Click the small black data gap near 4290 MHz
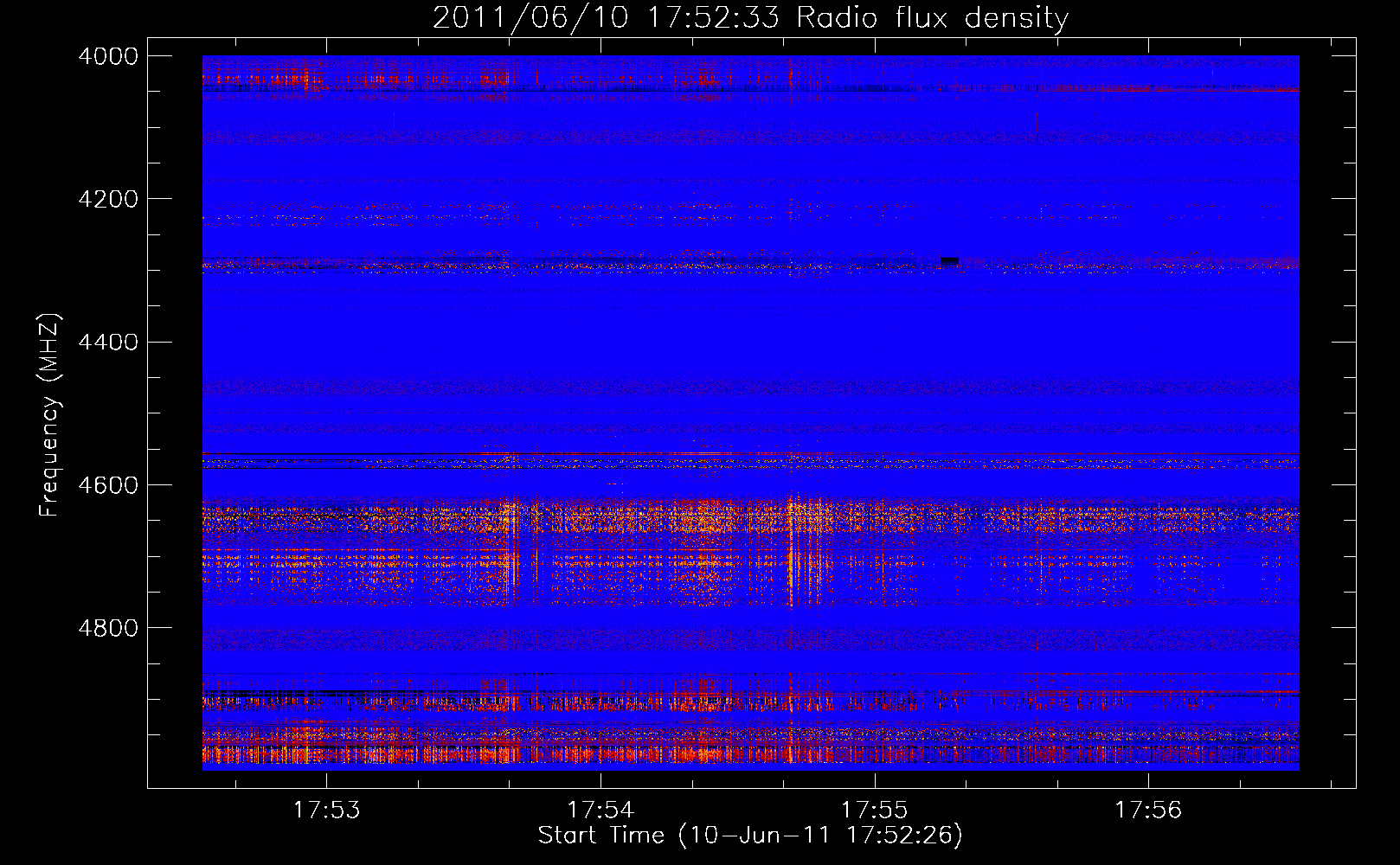The image size is (1400, 865). 949,260
